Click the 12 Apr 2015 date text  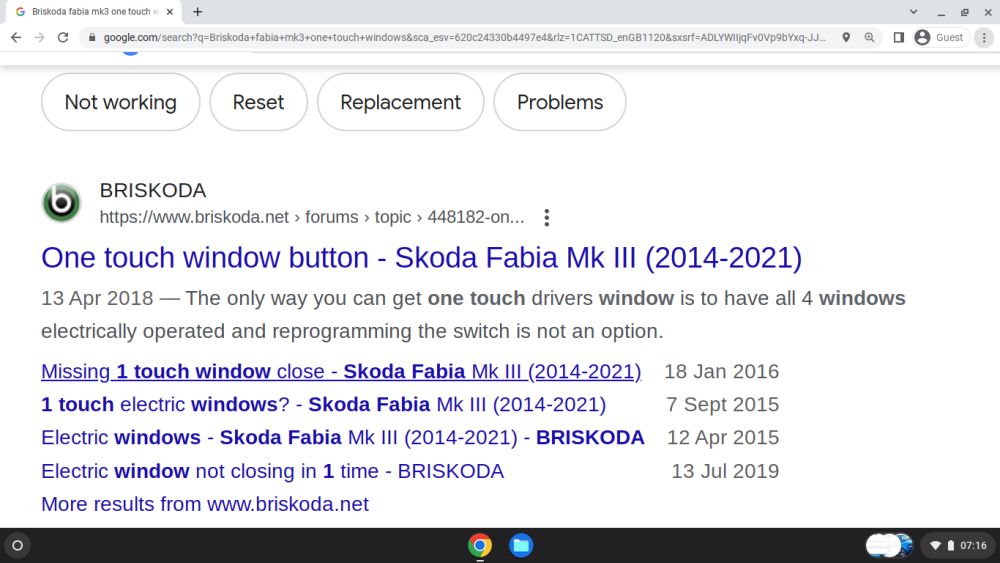pos(723,437)
